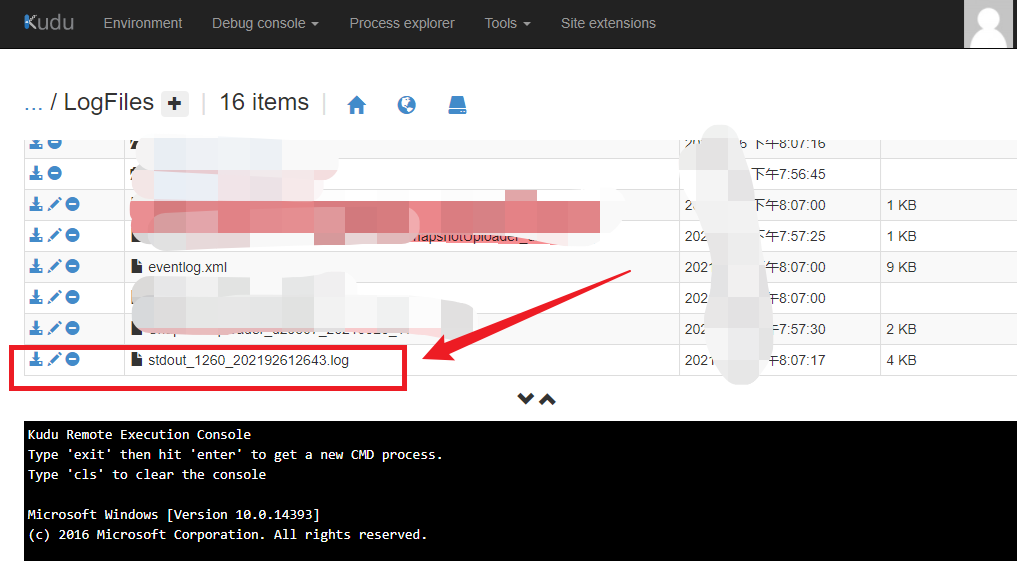Screen dimensions: 1017x561
Task: Open the Environment page
Action: [x=143, y=23]
